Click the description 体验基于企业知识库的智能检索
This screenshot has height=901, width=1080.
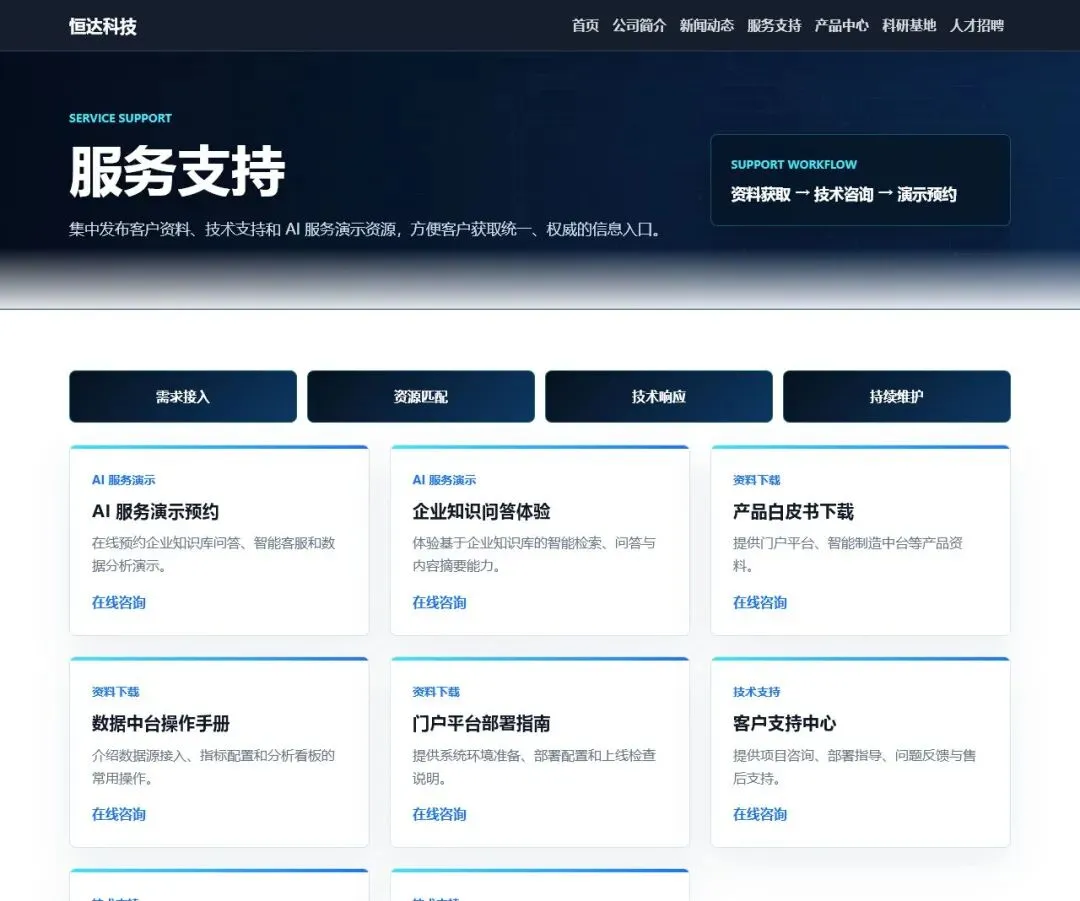pyautogui.click(x=534, y=554)
